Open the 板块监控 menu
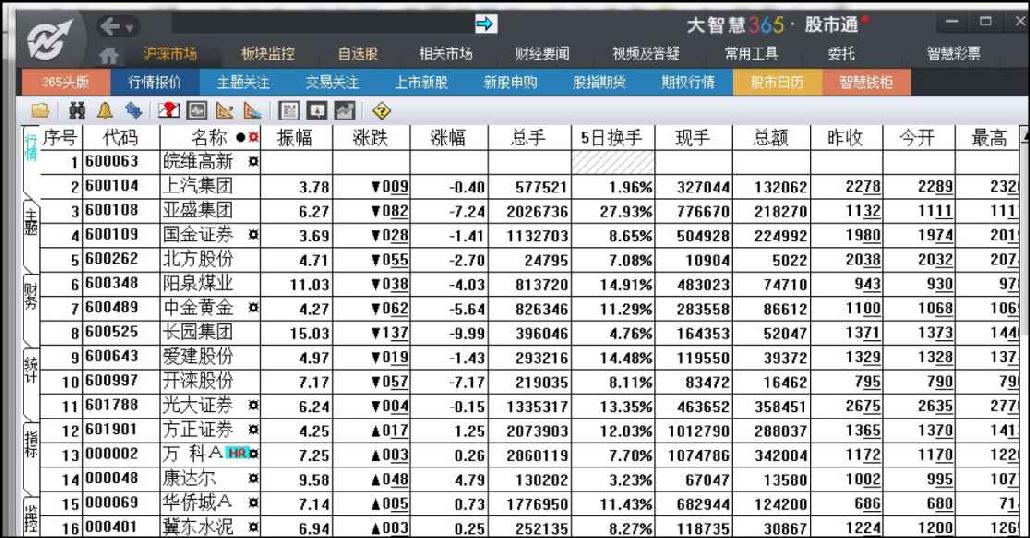This screenshot has height=538, width=1030. tap(268, 53)
